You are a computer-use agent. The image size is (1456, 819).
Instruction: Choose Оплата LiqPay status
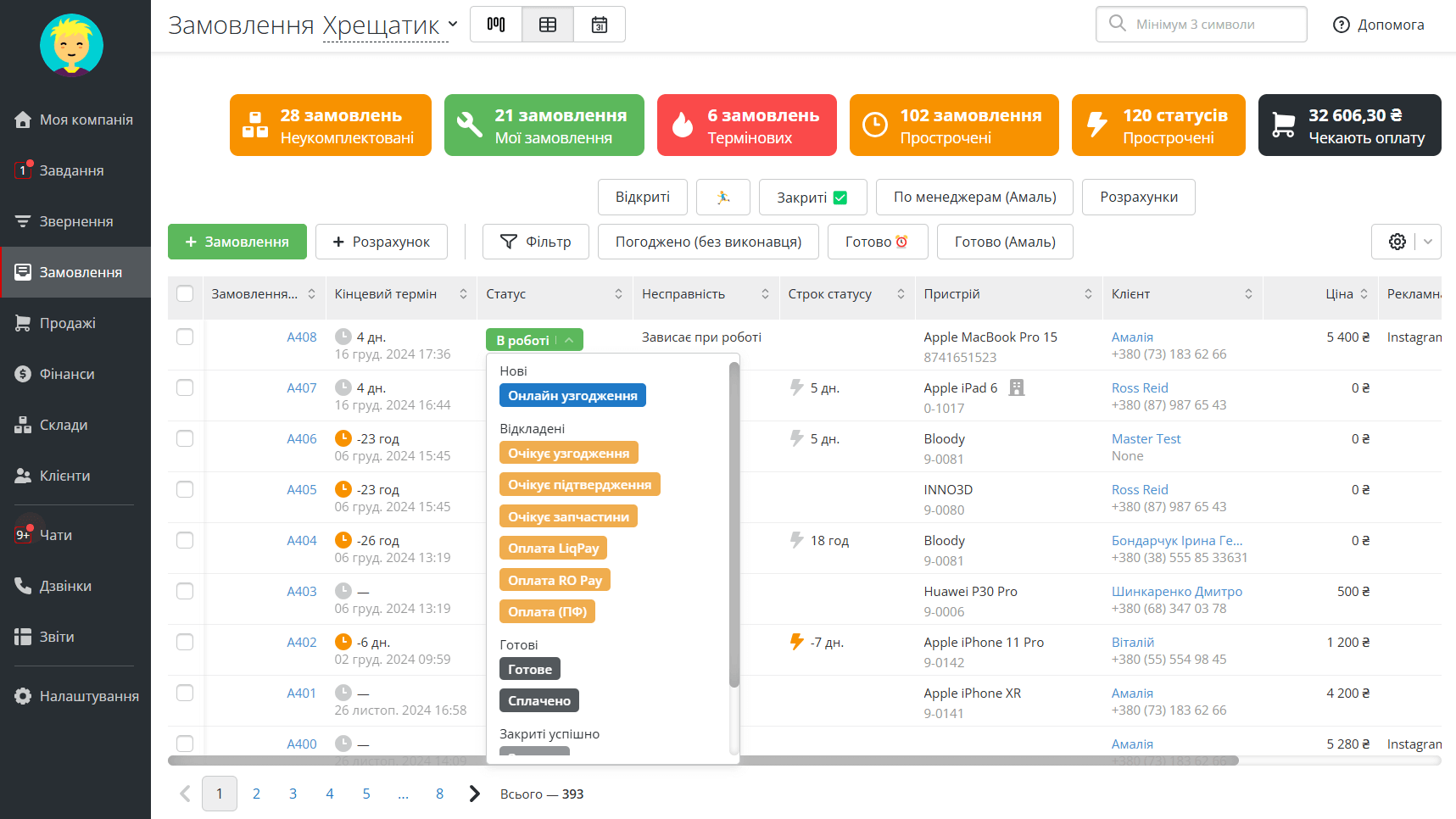click(x=553, y=549)
